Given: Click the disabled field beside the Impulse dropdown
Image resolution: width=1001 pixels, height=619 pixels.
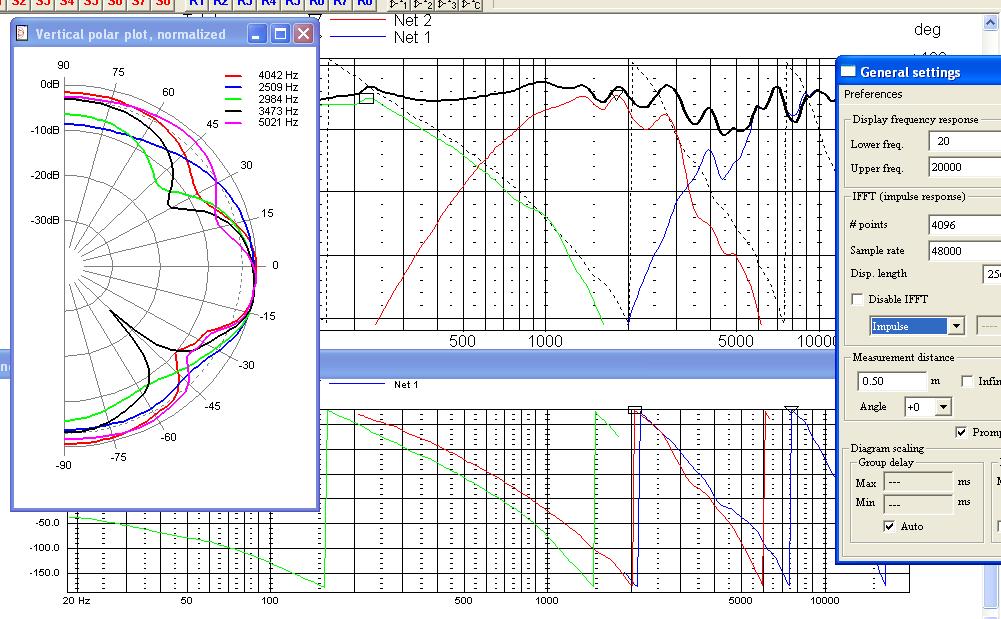Looking at the screenshot, I should pyautogui.click(x=989, y=326).
